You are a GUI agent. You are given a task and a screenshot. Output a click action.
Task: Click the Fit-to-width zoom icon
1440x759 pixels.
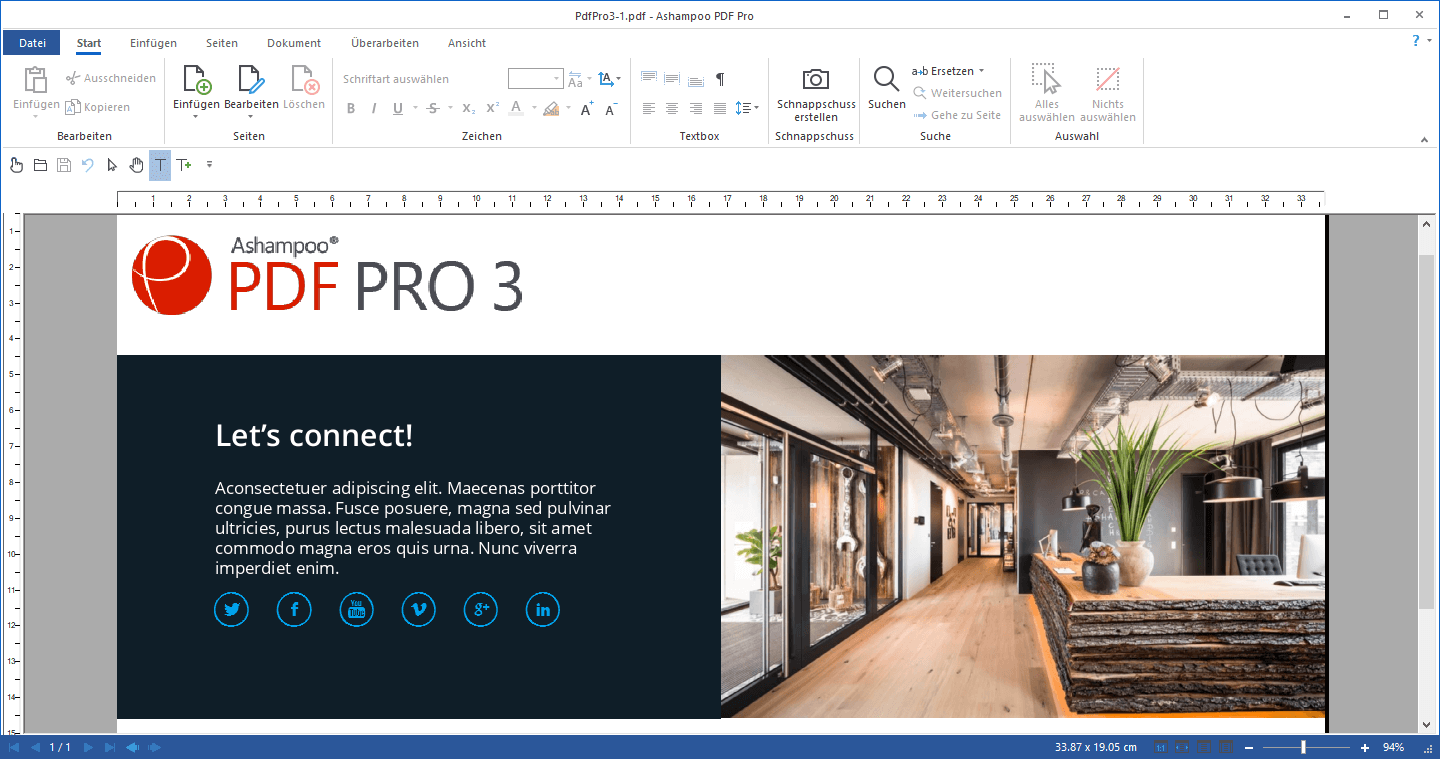(1183, 747)
